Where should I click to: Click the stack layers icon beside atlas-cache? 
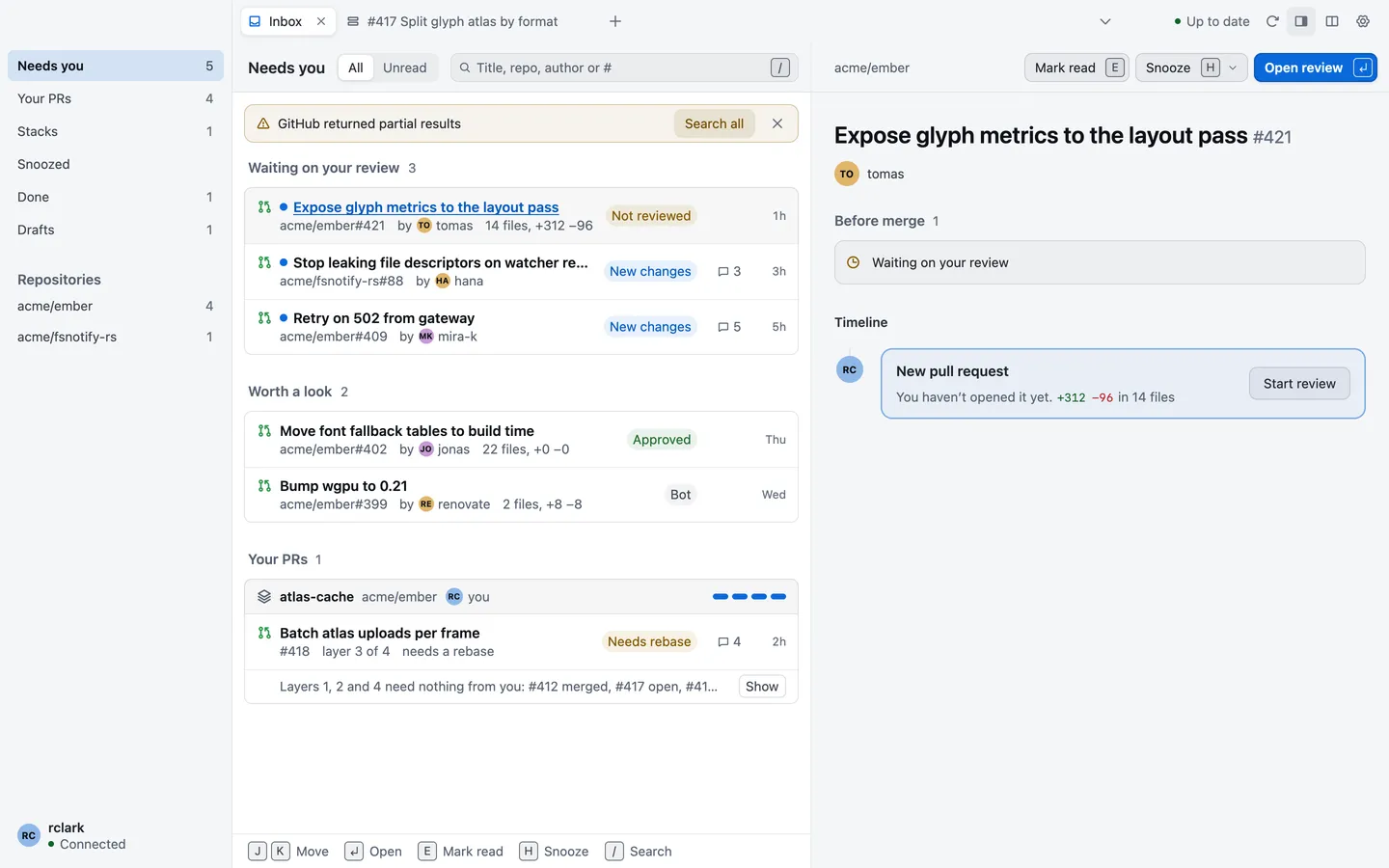(264, 597)
